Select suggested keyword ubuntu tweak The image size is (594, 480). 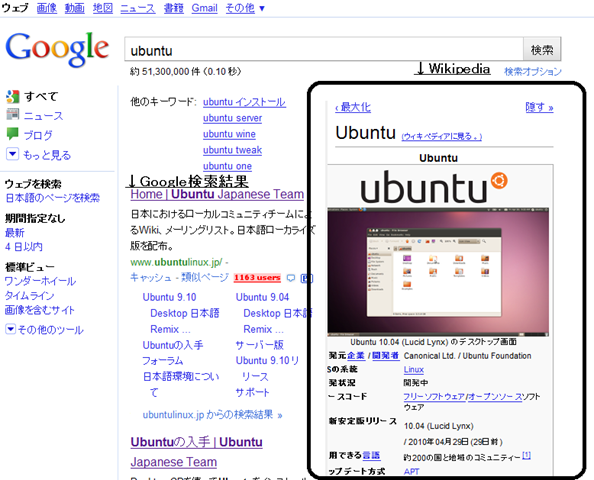[x=233, y=150]
